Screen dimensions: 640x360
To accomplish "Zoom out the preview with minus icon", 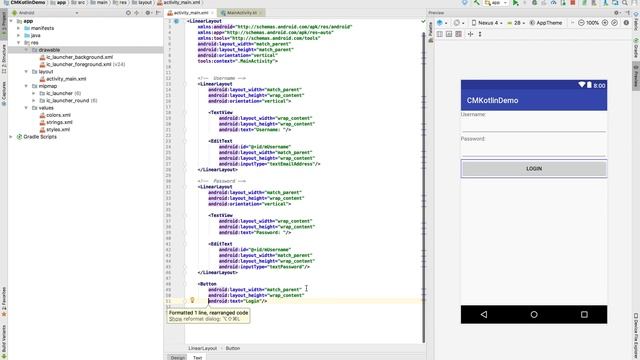I will pos(581,23).
